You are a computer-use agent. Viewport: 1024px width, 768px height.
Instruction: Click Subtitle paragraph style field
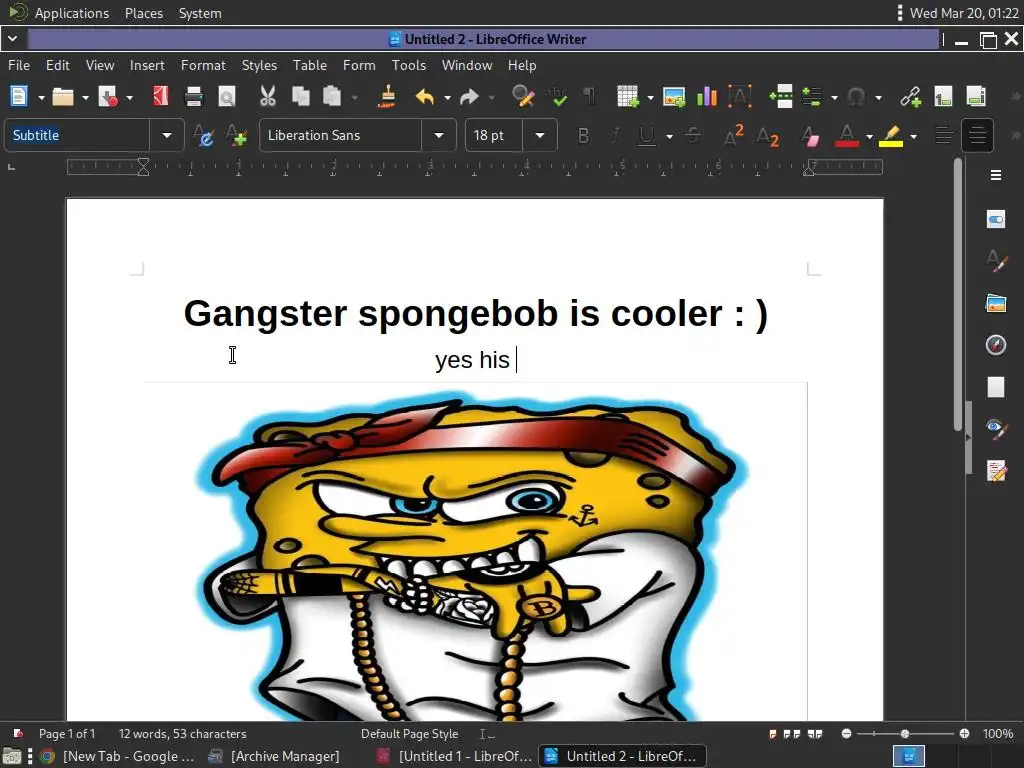(78, 136)
